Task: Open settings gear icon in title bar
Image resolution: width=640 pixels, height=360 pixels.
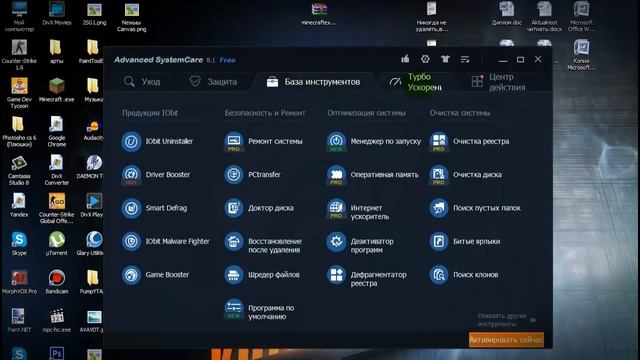Action: pos(425,59)
